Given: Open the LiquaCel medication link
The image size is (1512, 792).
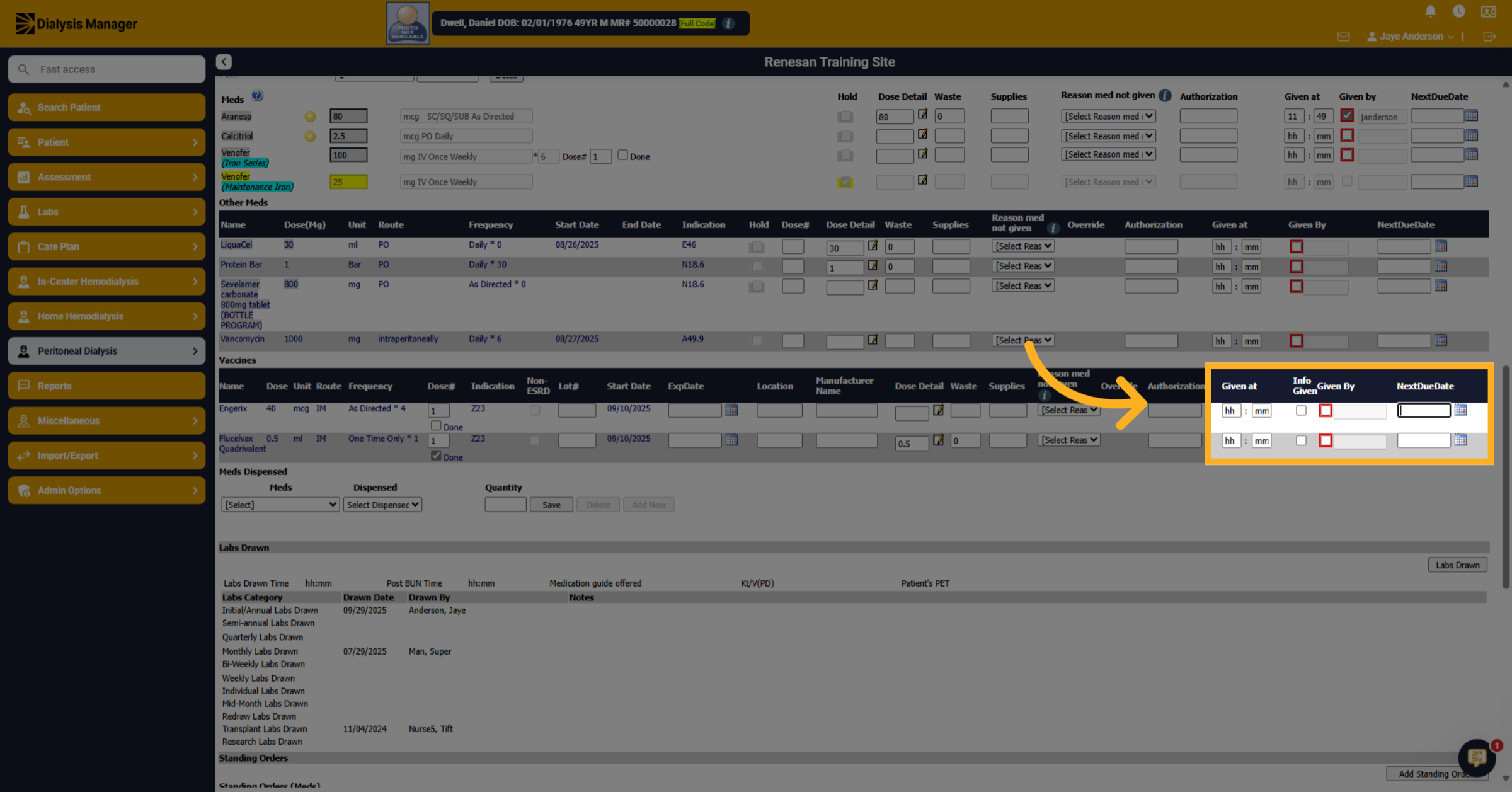Looking at the screenshot, I should pos(236,244).
